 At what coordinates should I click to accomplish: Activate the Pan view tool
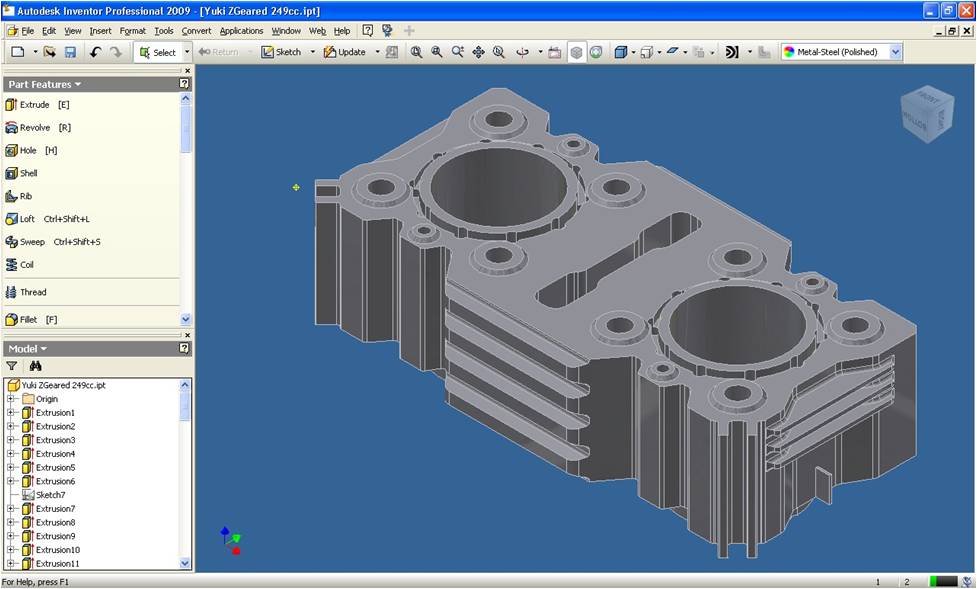point(479,52)
